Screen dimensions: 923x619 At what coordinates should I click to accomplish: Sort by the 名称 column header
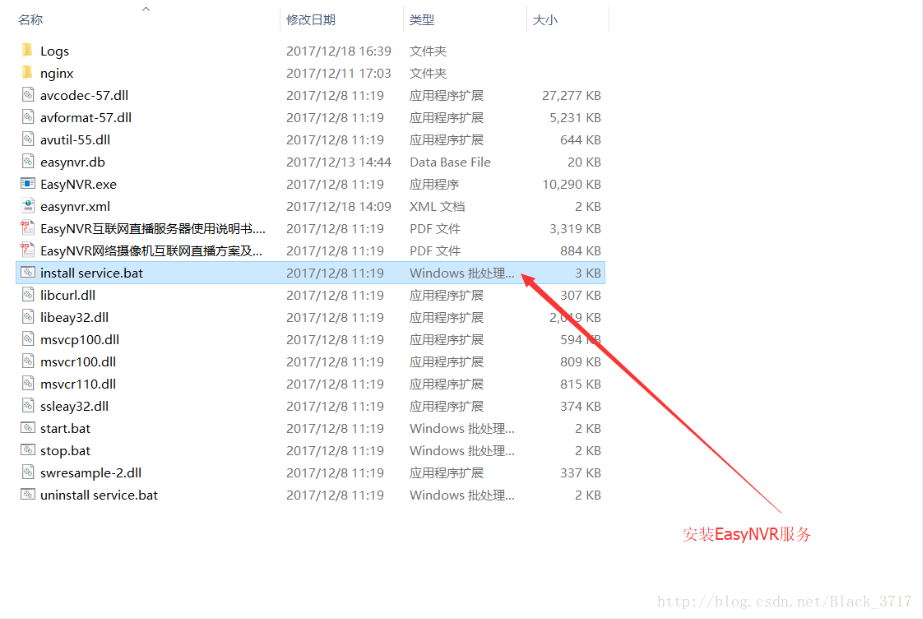coord(30,19)
